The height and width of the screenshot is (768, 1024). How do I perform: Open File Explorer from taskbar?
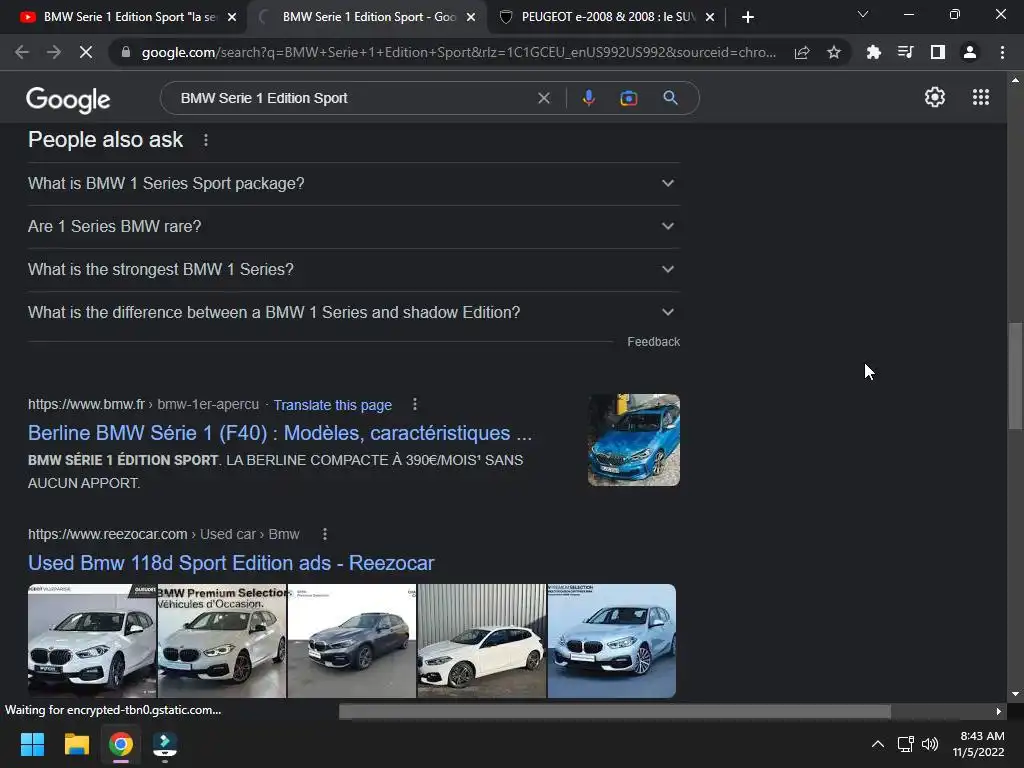point(76,744)
